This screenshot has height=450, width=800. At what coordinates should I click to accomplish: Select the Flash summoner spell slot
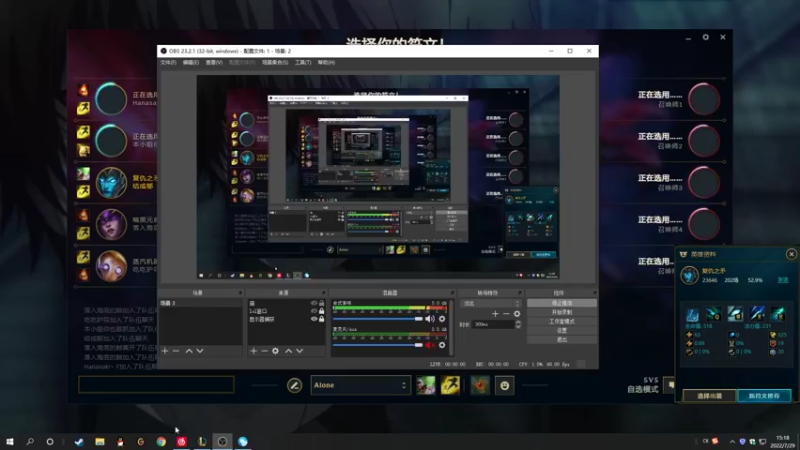click(450, 385)
